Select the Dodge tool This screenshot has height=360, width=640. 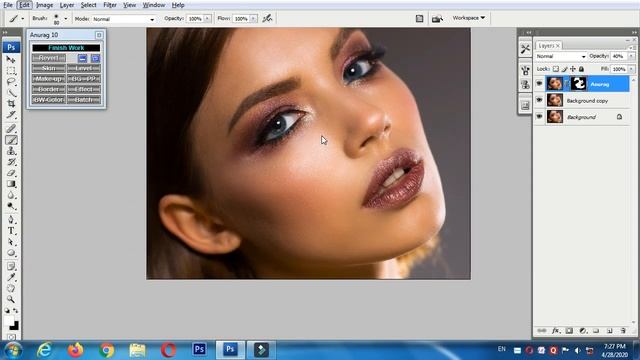11,206
